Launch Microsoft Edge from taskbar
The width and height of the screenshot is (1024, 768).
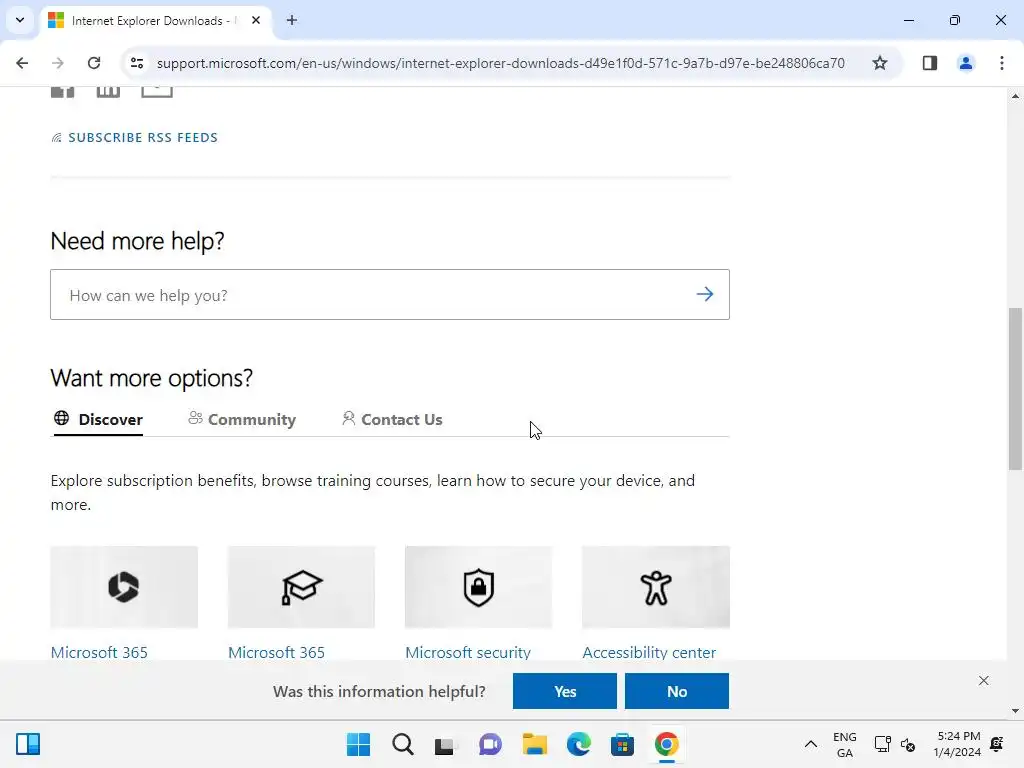pyautogui.click(x=579, y=744)
